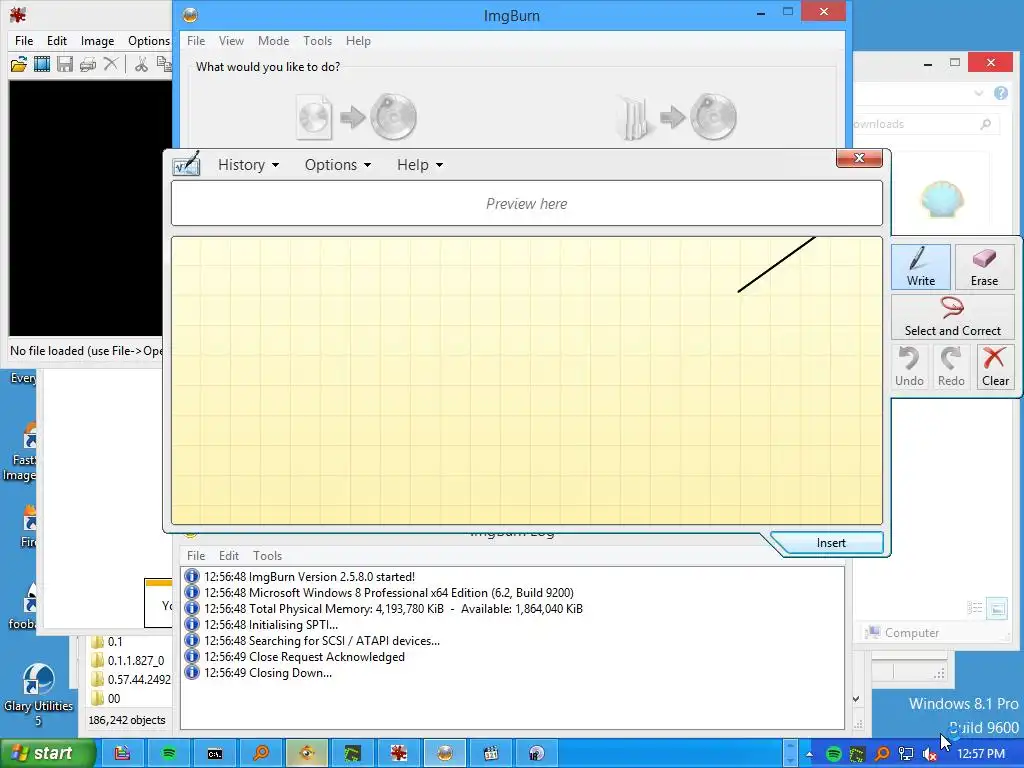Click the network tray icon
1024x768 pixels.
[906, 754]
